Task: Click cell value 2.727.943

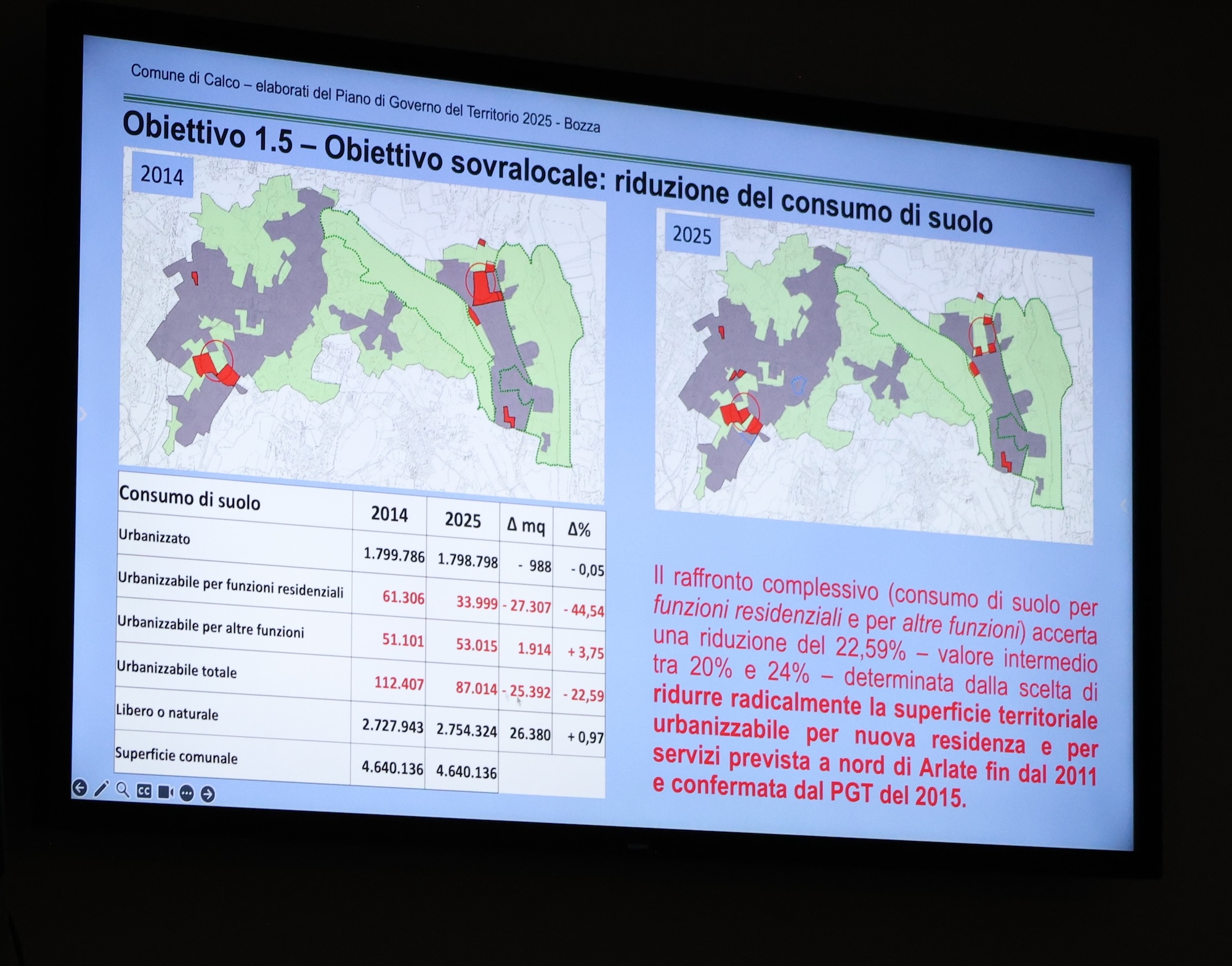Action: (392, 726)
